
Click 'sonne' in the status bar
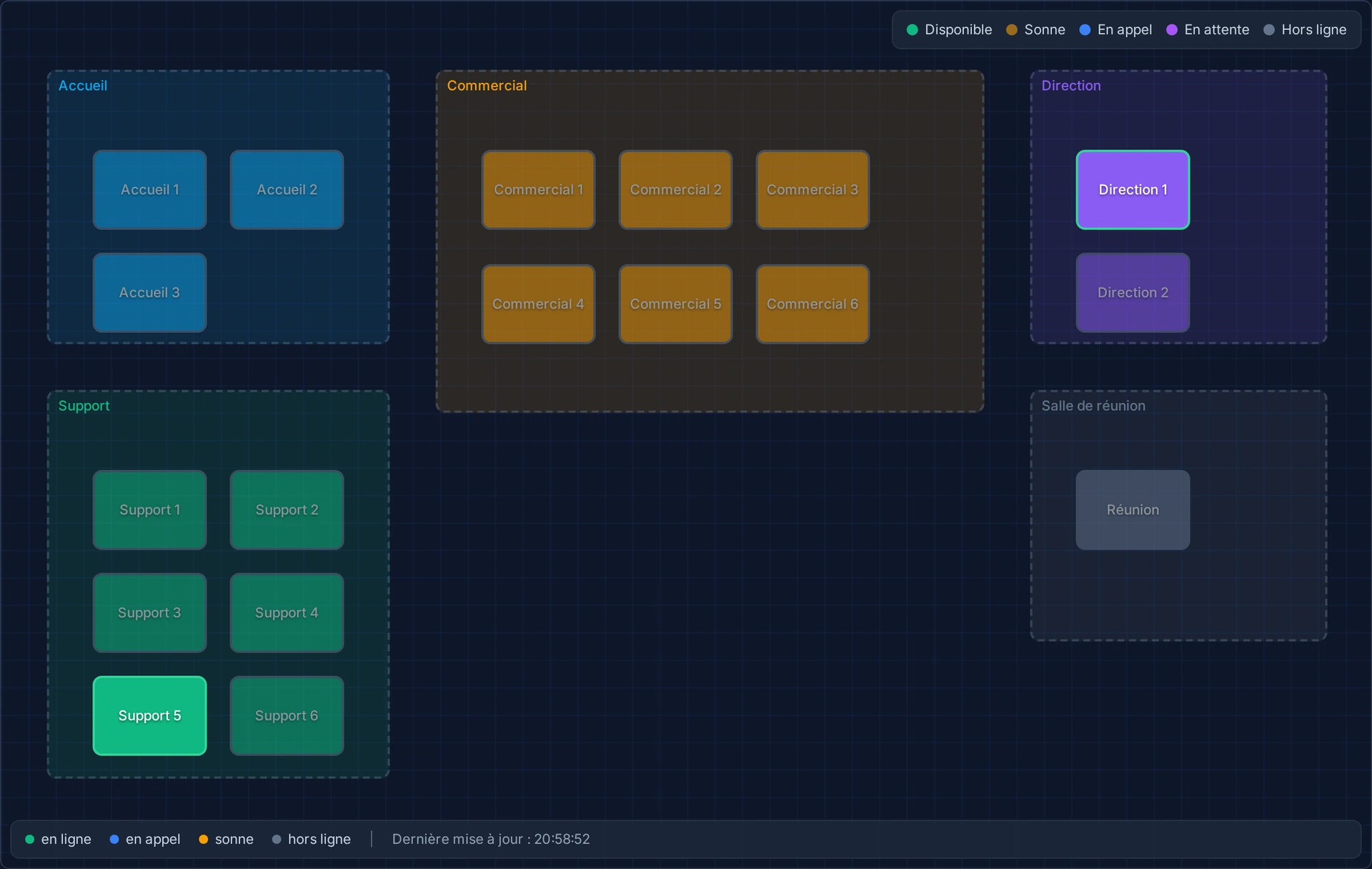234,839
